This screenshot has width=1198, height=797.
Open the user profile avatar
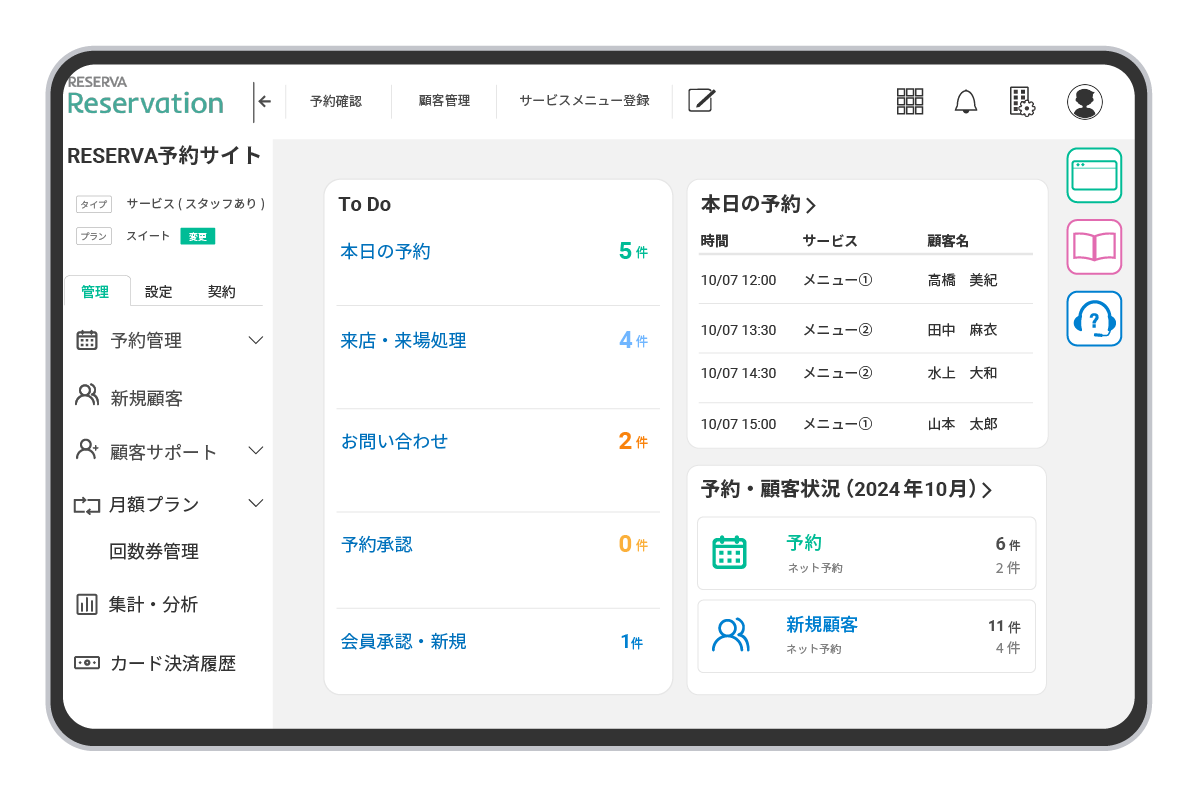[1084, 101]
